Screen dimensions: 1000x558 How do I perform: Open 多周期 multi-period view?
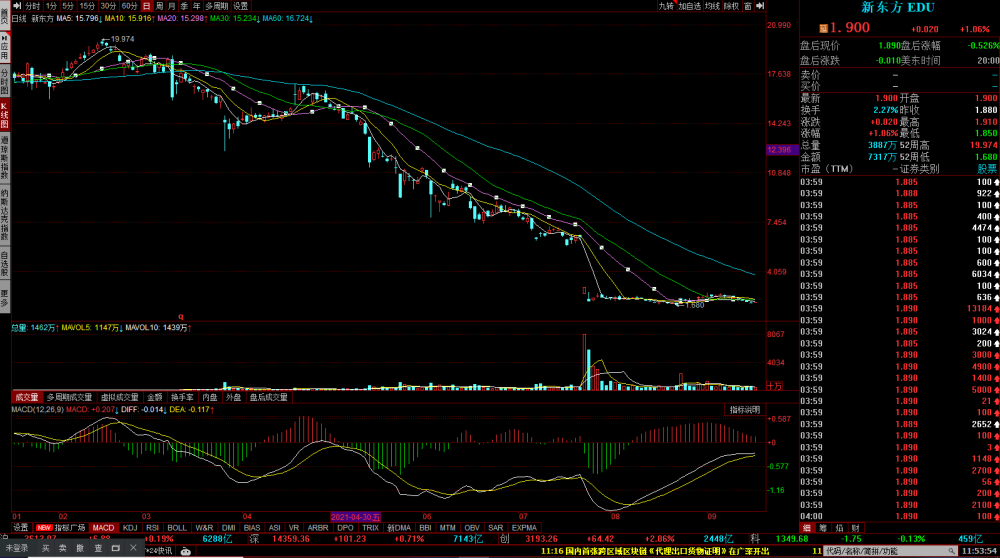[216, 6]
